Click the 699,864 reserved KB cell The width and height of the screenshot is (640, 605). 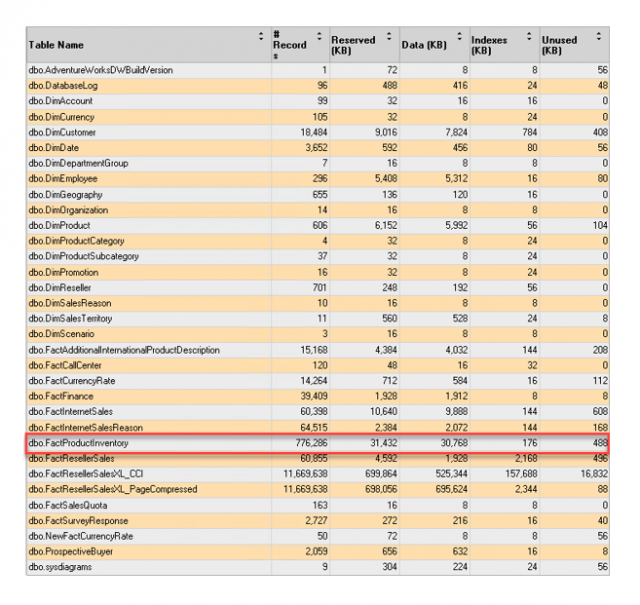377,473
